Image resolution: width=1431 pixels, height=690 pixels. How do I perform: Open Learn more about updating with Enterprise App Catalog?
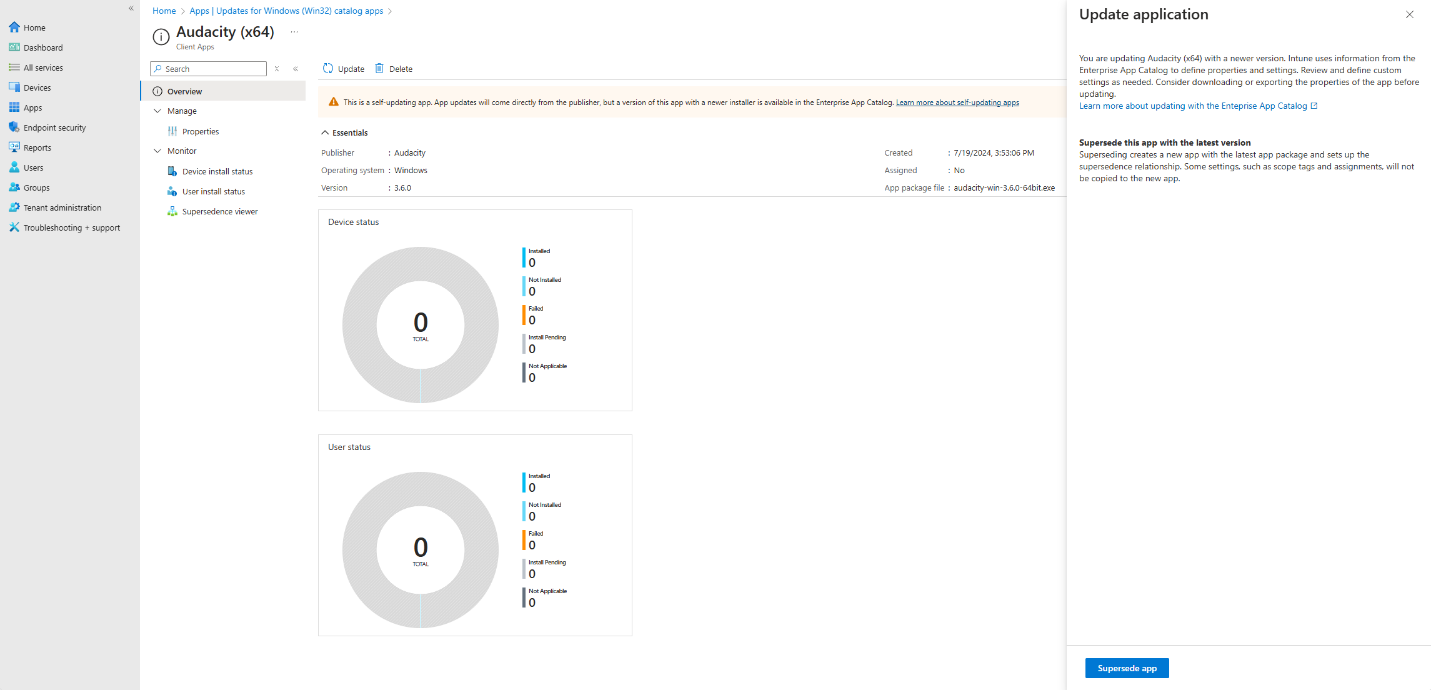coord(1198,105)
